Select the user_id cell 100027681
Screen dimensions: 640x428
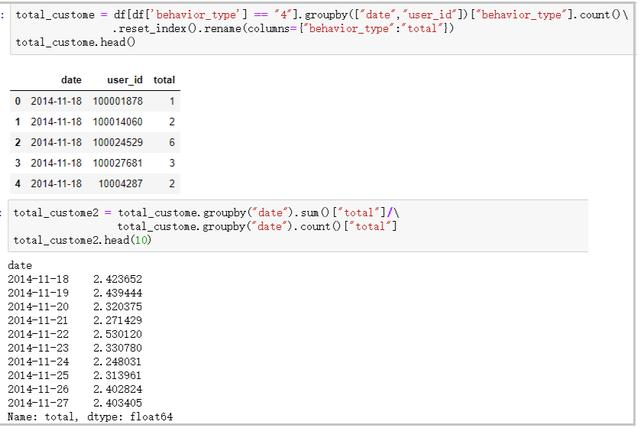[x=118, y=163]
